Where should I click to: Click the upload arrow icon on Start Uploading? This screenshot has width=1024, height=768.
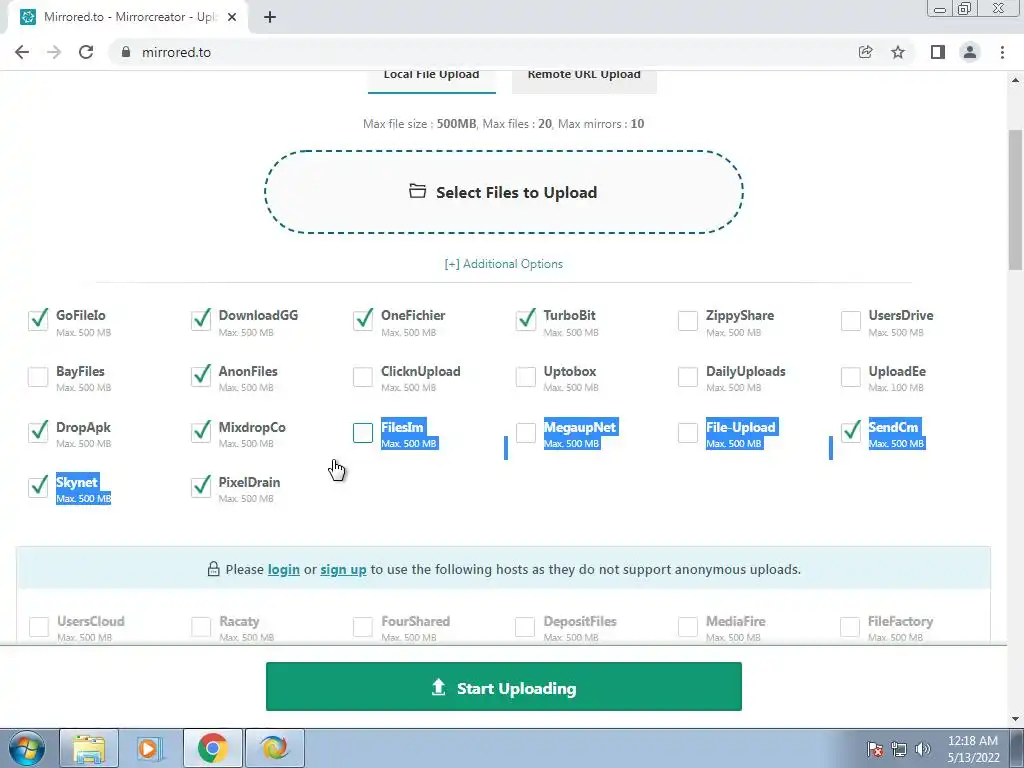(x=439, y=687)
